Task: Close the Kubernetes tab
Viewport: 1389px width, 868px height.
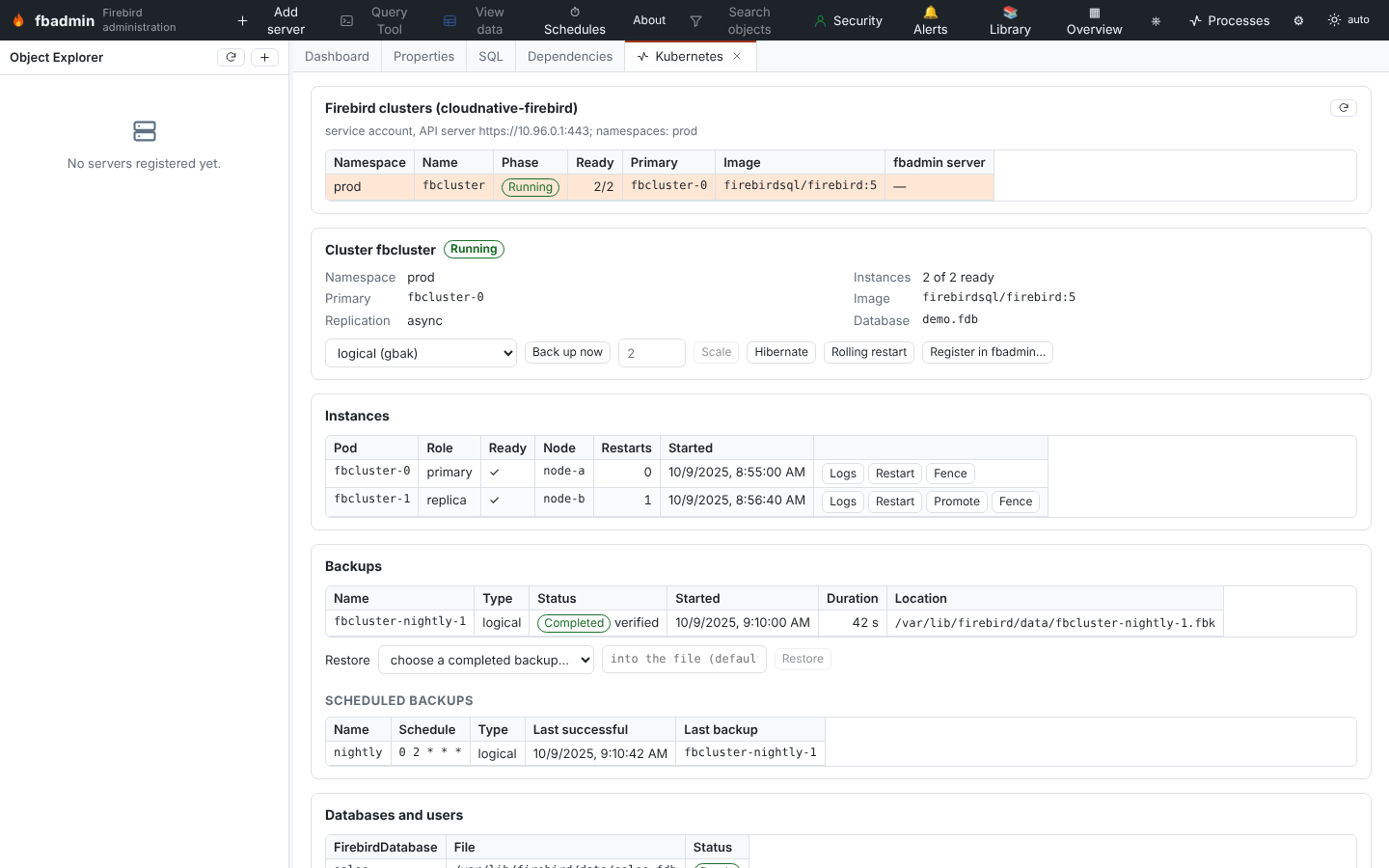Action: coord(737,56)
